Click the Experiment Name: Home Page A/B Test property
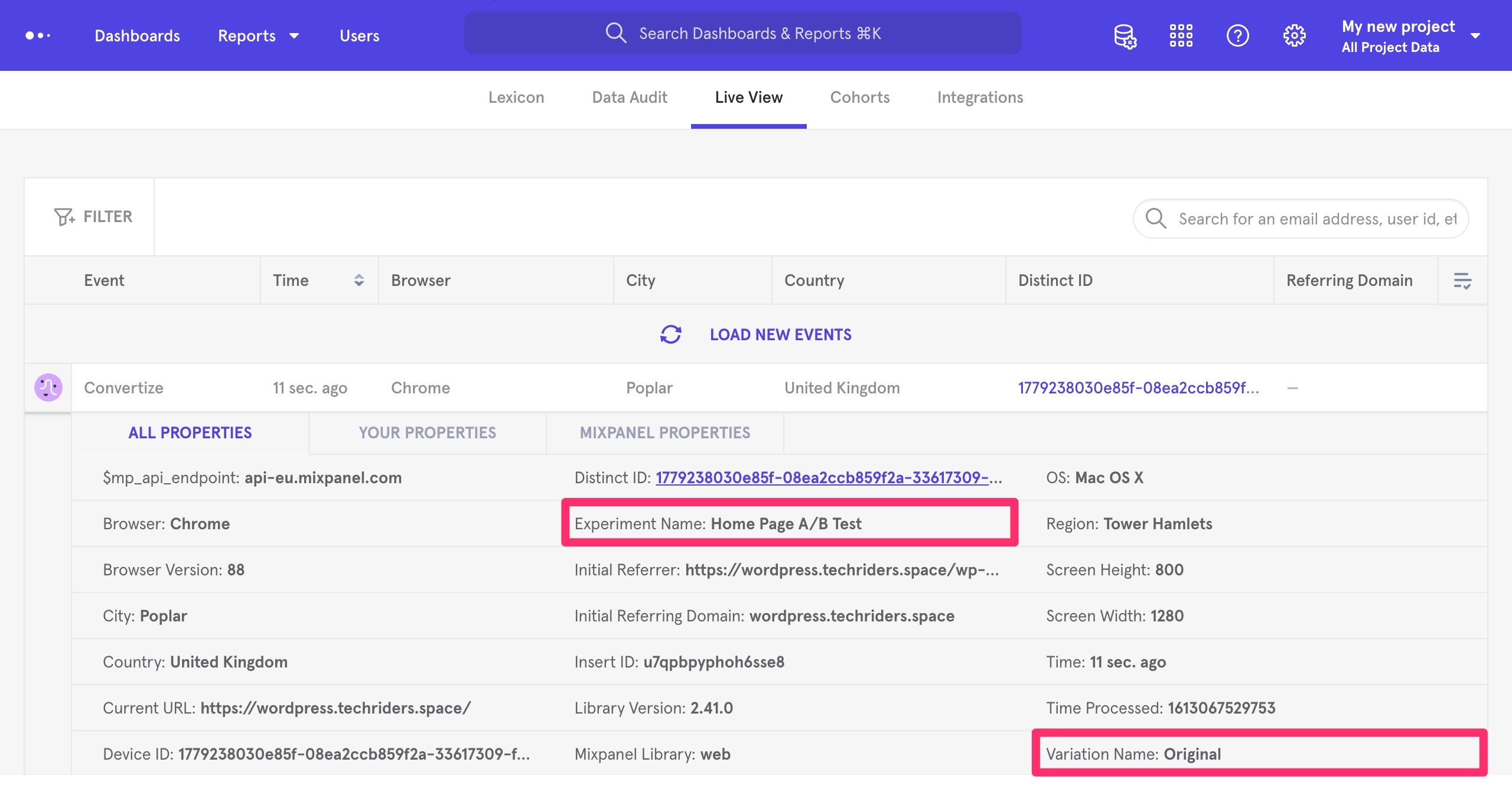Screen dimensions: 1512x801 (718, 523)
